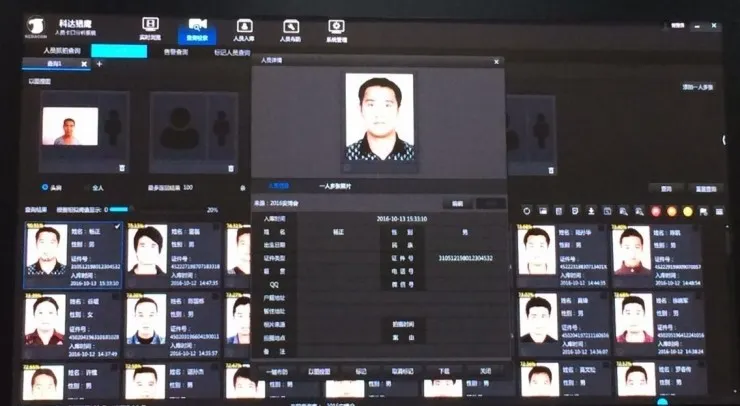The width and height of the screenshot is (740, 406).
Task: Switch to the 人员抓拍查询 sub-tab
Action: (62, 51)
